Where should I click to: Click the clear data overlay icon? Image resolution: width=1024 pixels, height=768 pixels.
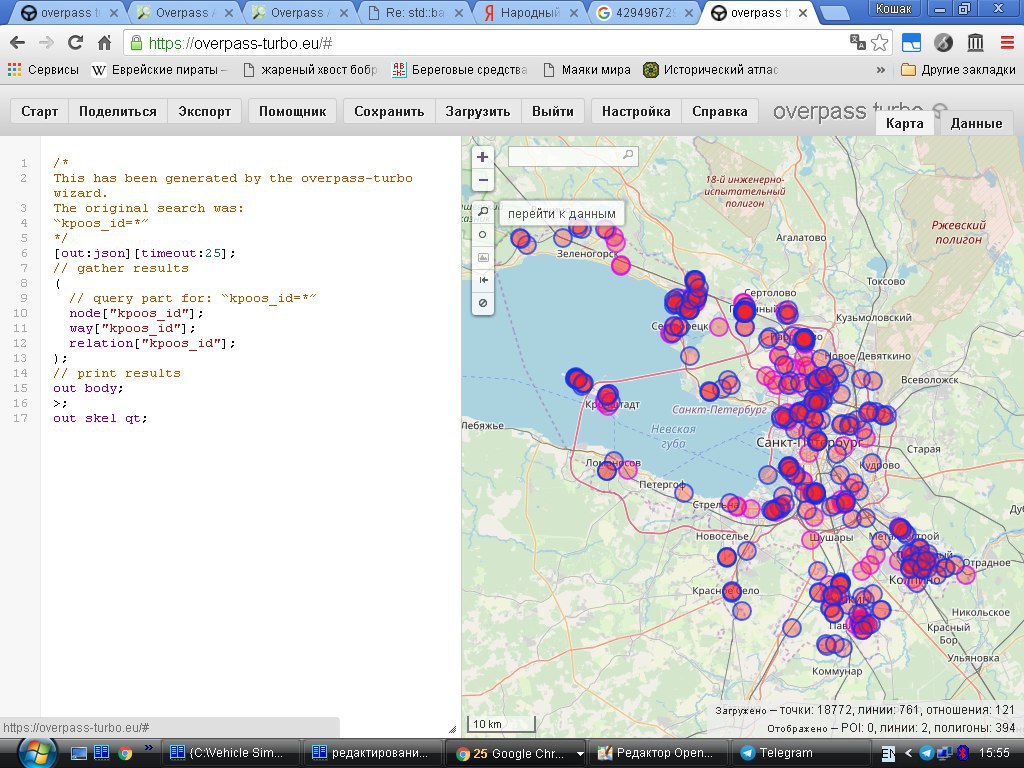pos(483,303)
